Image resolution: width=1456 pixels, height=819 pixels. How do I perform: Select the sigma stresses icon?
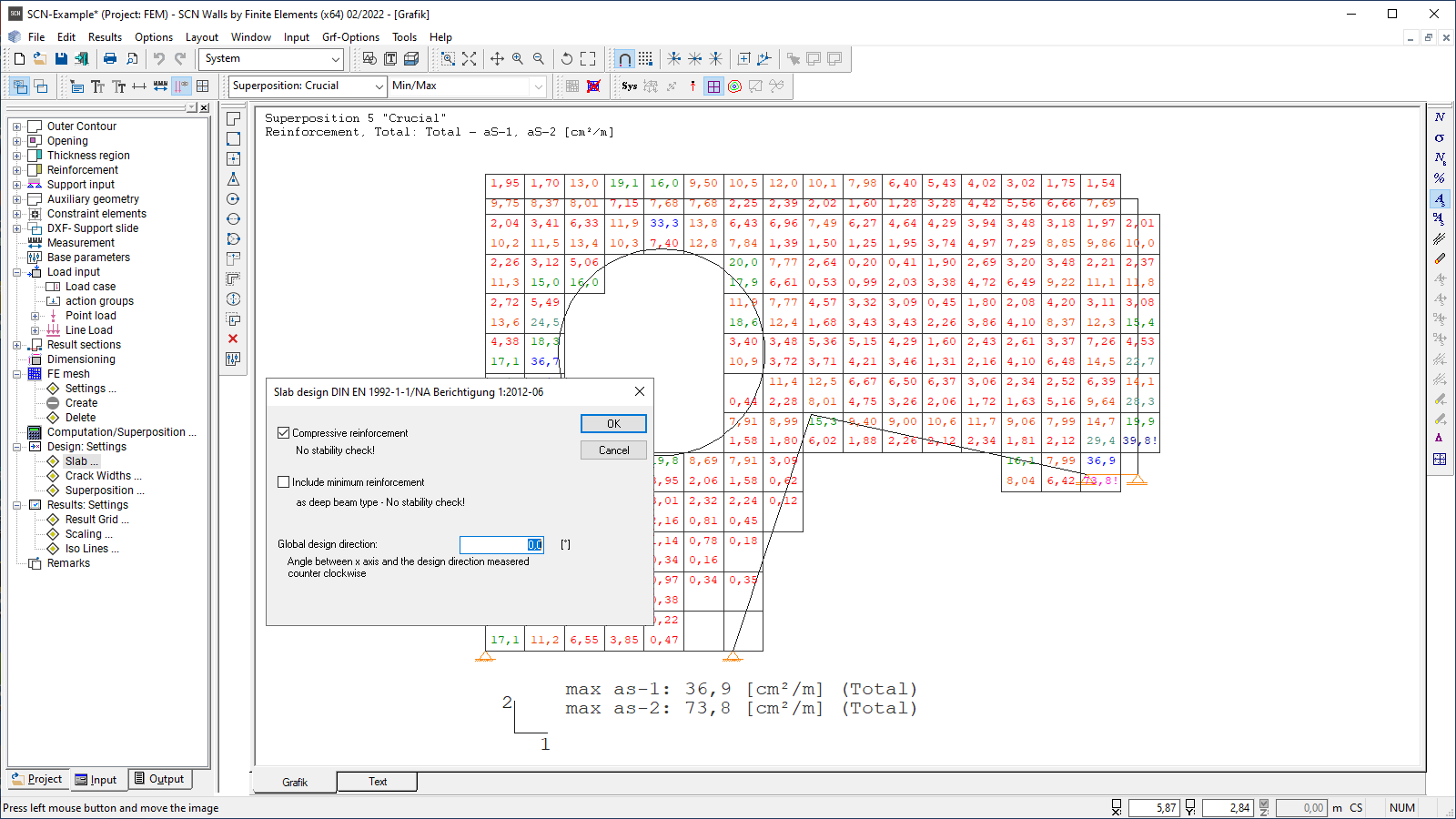click(1440, 137)
